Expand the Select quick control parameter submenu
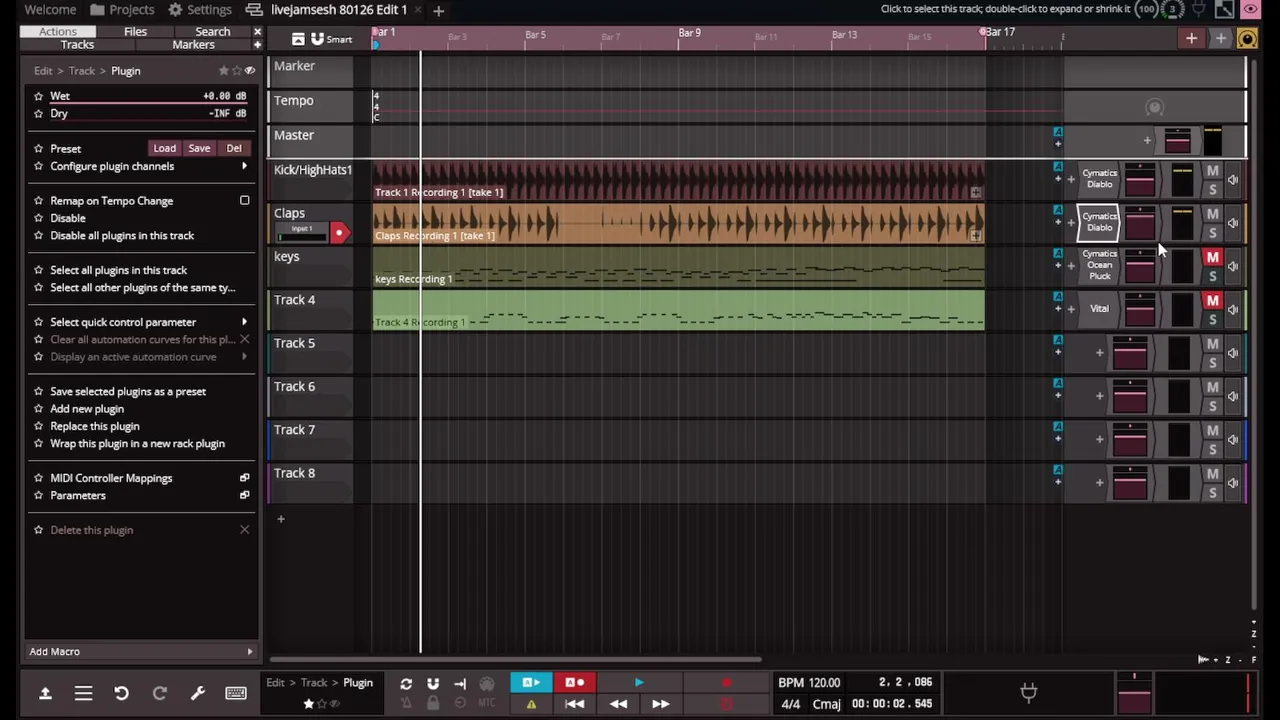Image resolution: width=1280 pixels, height=720 pixels. coord(244,322)
